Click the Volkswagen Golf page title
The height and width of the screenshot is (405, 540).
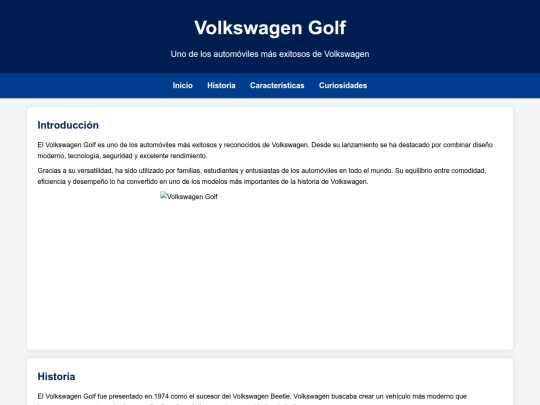click(x=270, y=28)
